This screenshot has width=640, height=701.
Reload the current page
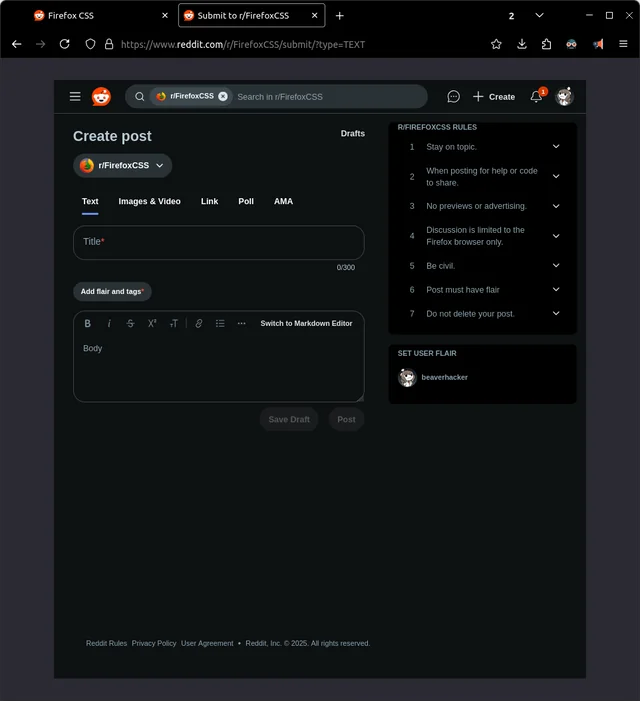[x=65, y=44]
